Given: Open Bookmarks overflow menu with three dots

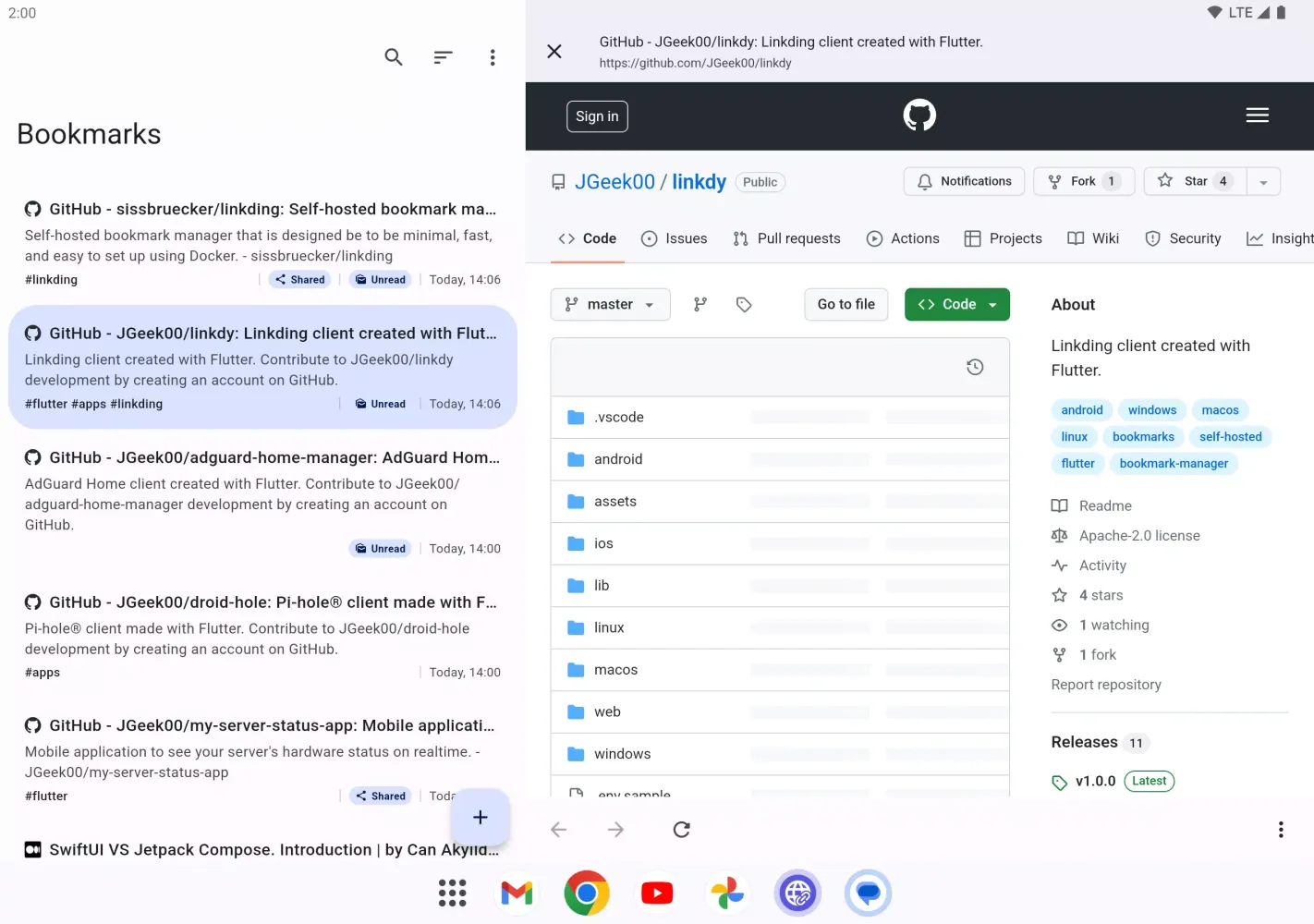Looking at the screenshot, I should (493, 57).
